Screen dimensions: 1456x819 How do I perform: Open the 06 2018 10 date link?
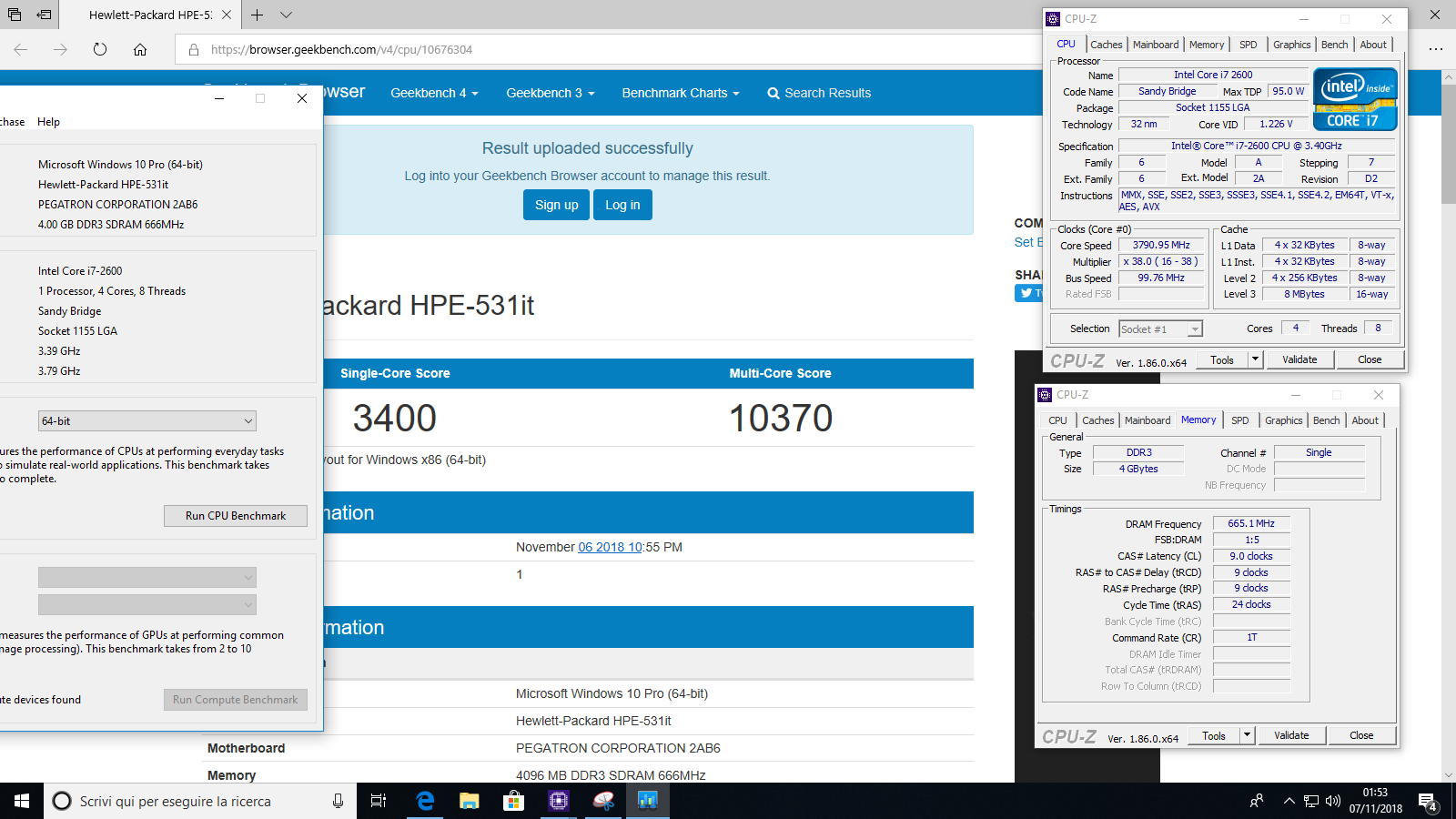611,547
